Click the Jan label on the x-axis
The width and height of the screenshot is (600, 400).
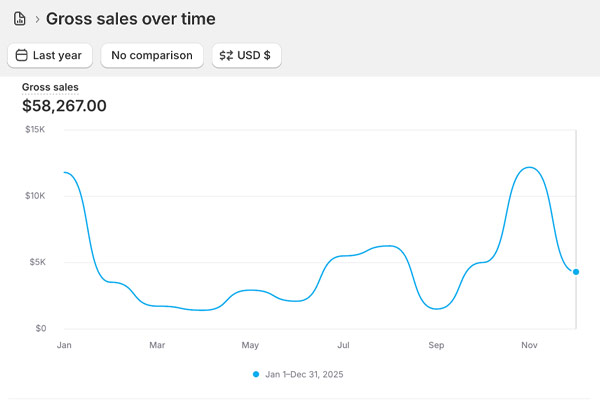64,345
